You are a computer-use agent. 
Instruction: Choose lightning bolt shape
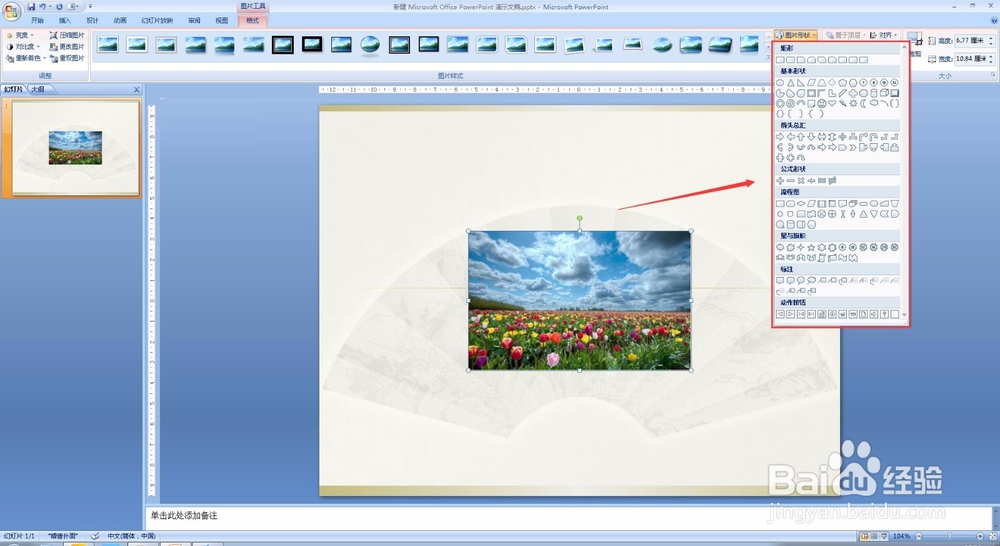pos(842,103)
